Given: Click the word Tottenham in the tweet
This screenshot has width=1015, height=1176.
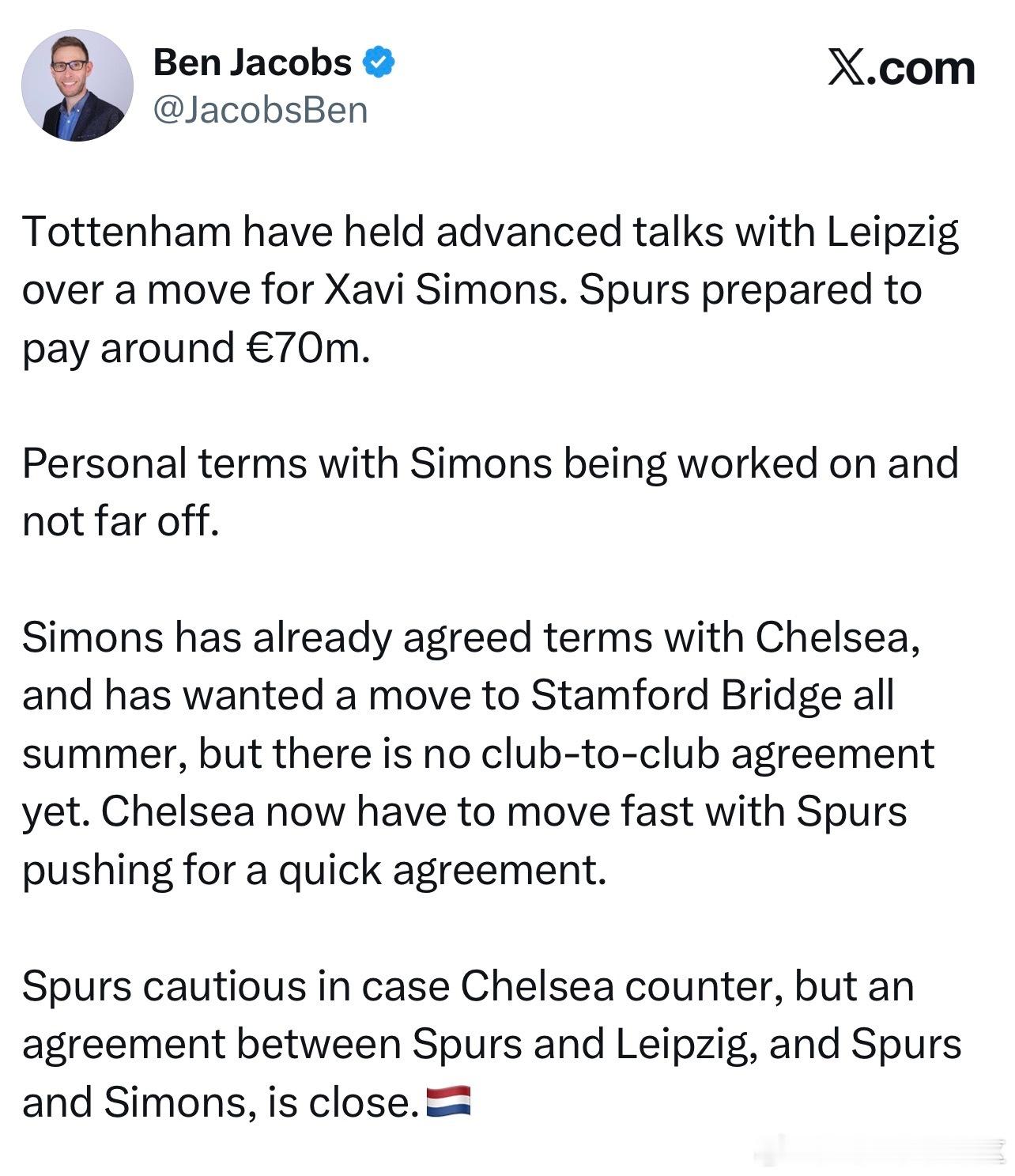Looking at the screenshot, I should pyautogui.click(x=126, y=232).
